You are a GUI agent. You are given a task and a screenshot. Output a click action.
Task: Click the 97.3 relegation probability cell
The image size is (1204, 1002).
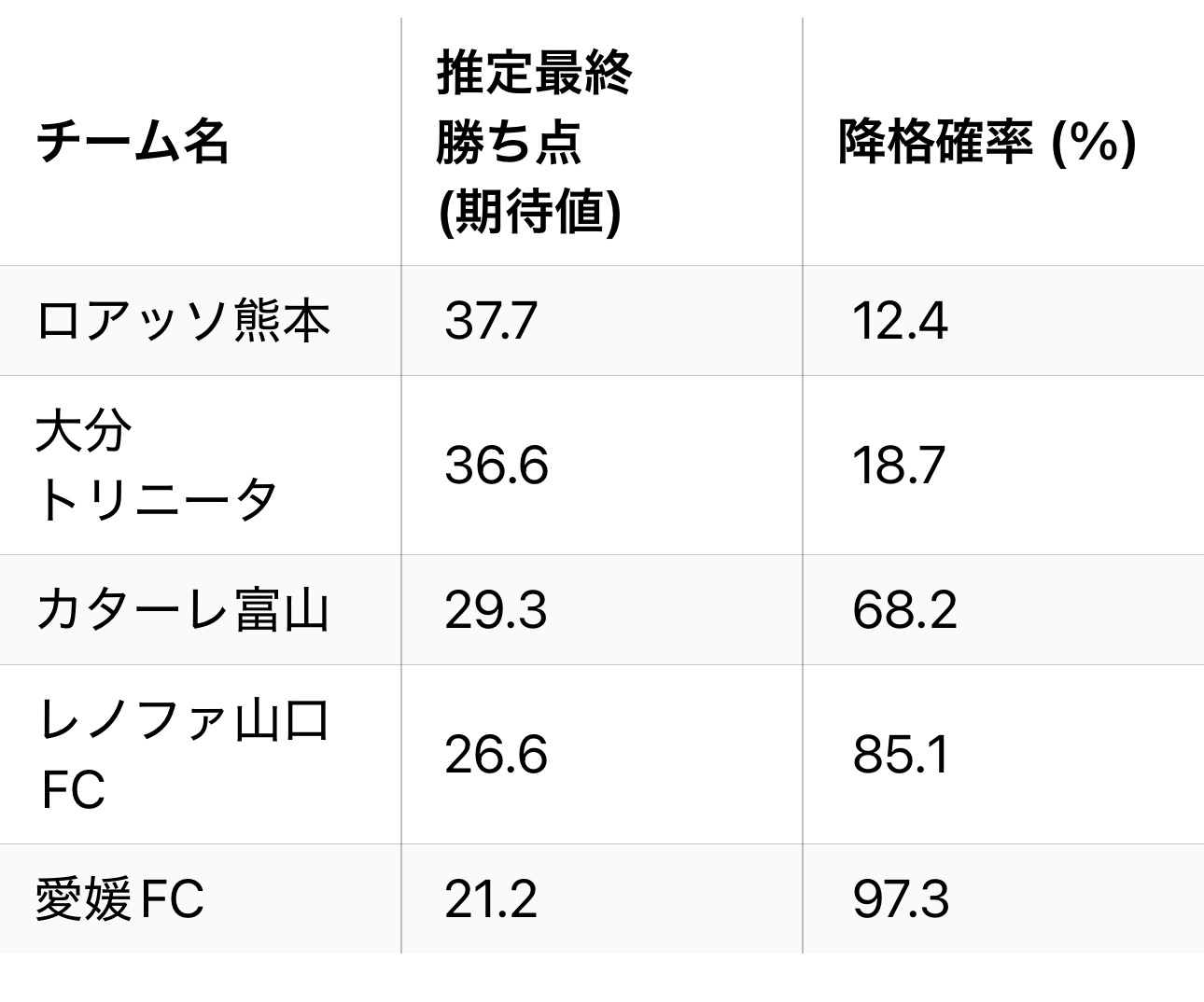point(901,899)
